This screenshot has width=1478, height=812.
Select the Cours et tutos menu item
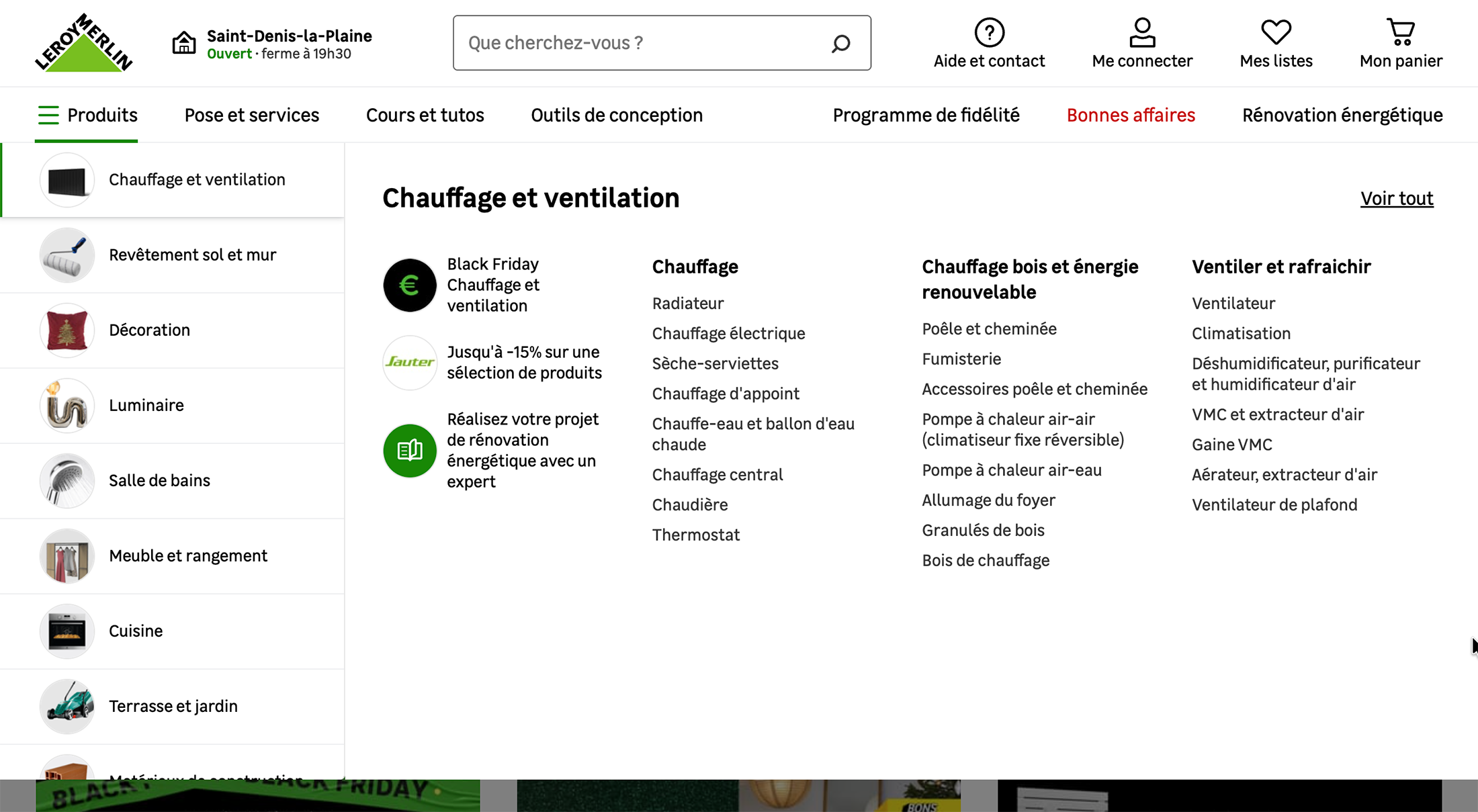[x=425, y=115]
